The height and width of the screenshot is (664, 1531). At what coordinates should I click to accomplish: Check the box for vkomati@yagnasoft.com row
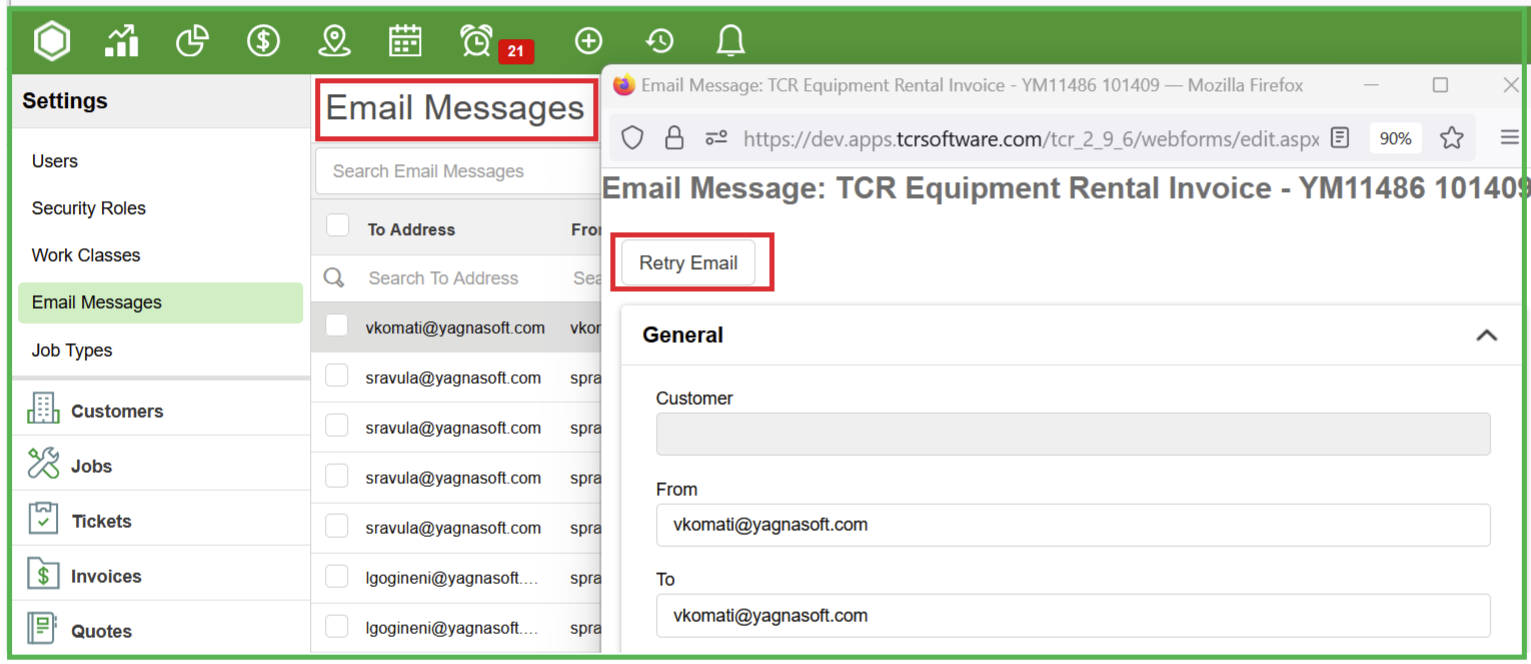337,326
